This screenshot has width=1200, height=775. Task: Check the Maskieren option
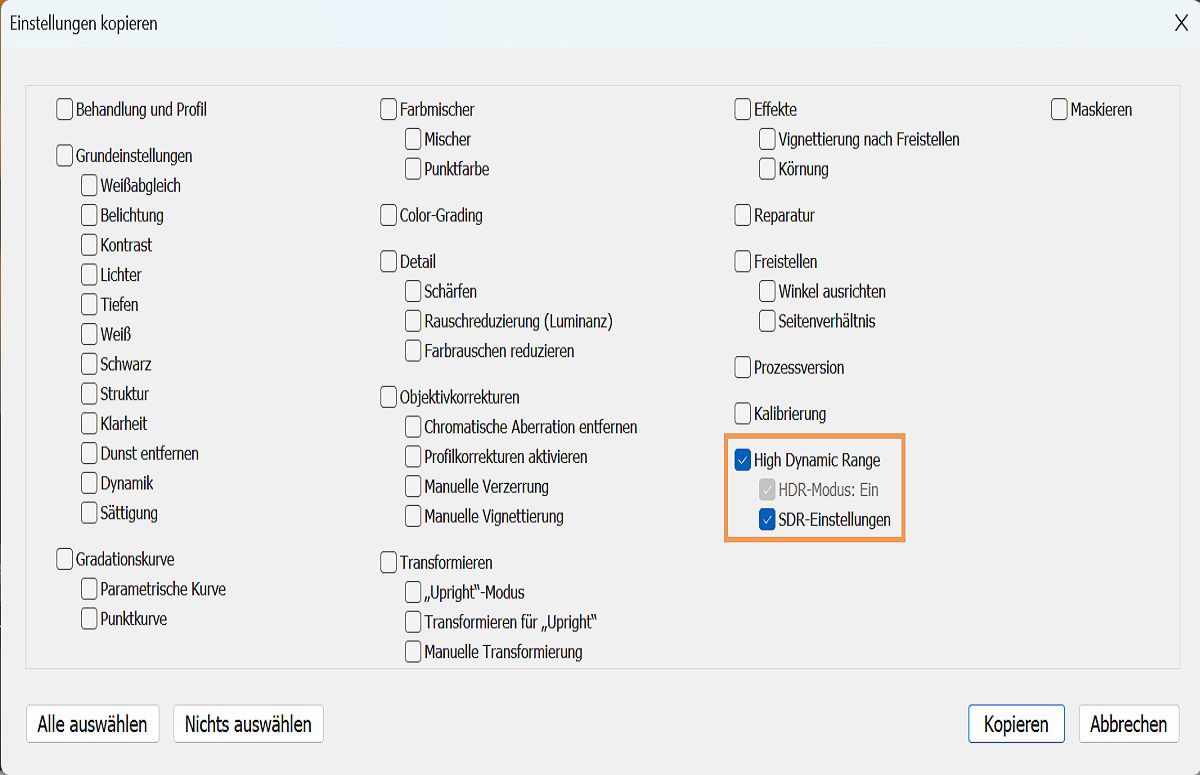click(x=1059, y=109)
